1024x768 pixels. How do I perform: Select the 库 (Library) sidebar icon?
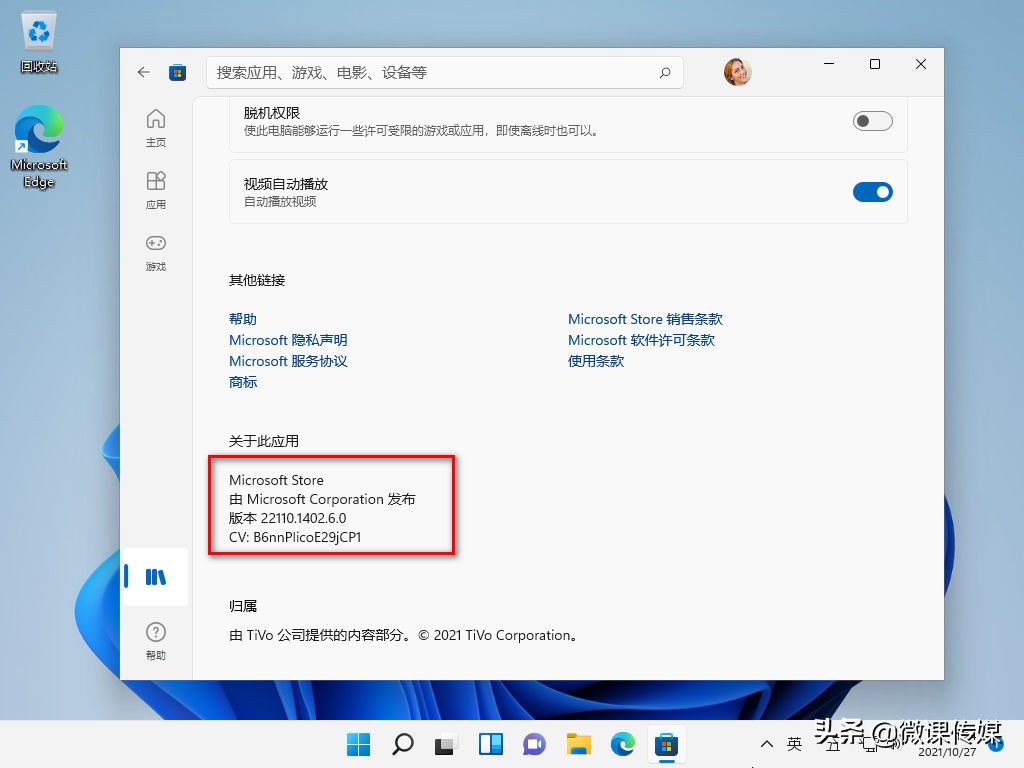pos(156,577)
